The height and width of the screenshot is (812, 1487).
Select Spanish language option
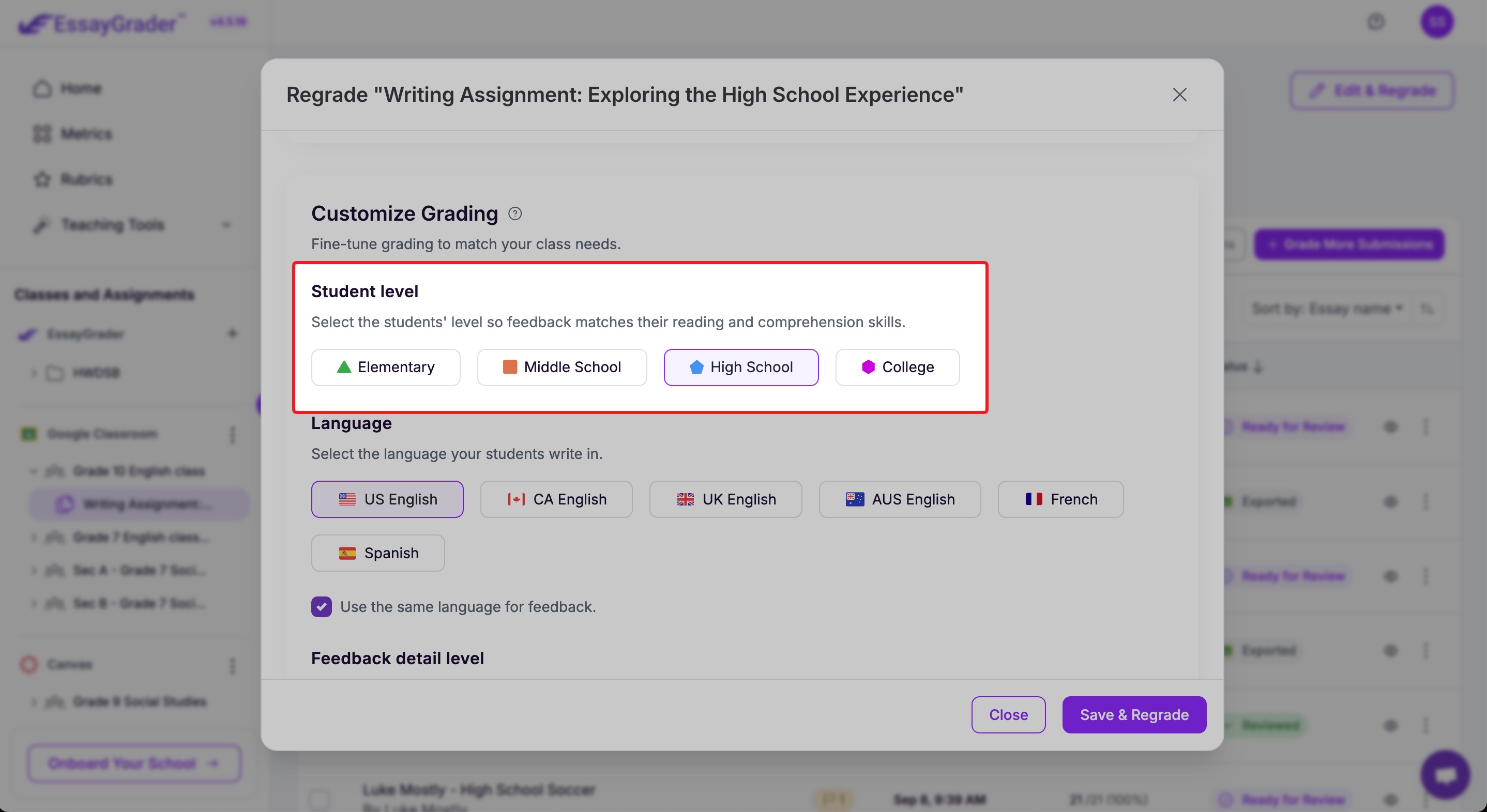377,553
